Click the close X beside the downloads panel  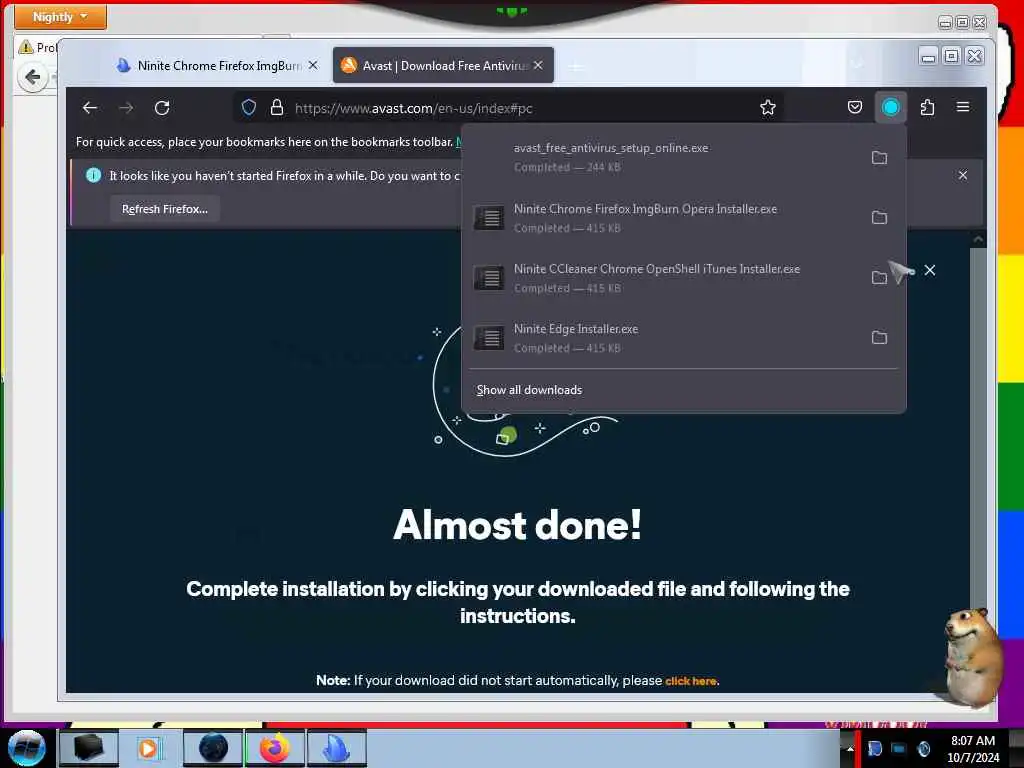coord(930,270)
